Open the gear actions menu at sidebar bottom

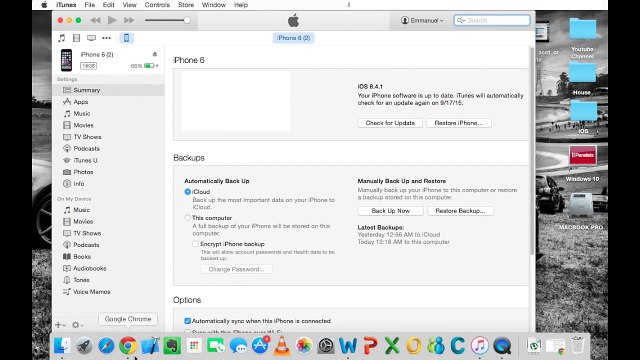(77, 325)
